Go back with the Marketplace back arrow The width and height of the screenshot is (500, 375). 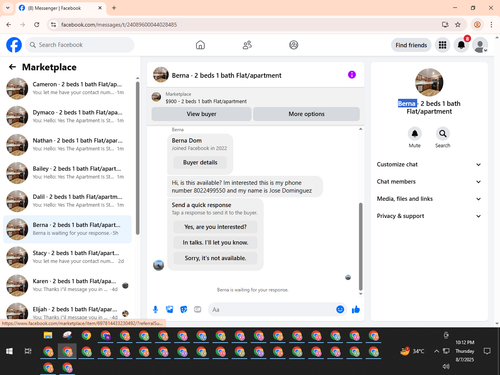click(x=12, y=67)
